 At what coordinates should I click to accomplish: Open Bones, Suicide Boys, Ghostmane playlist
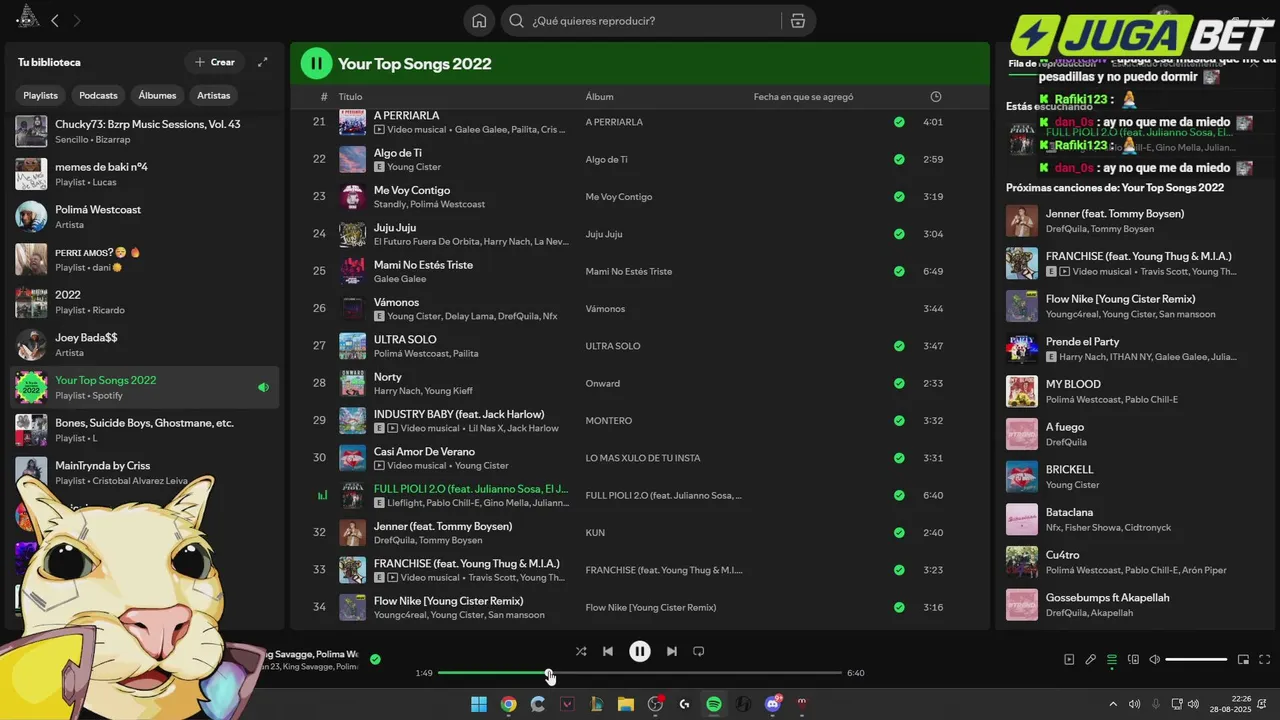coord(145,430)
